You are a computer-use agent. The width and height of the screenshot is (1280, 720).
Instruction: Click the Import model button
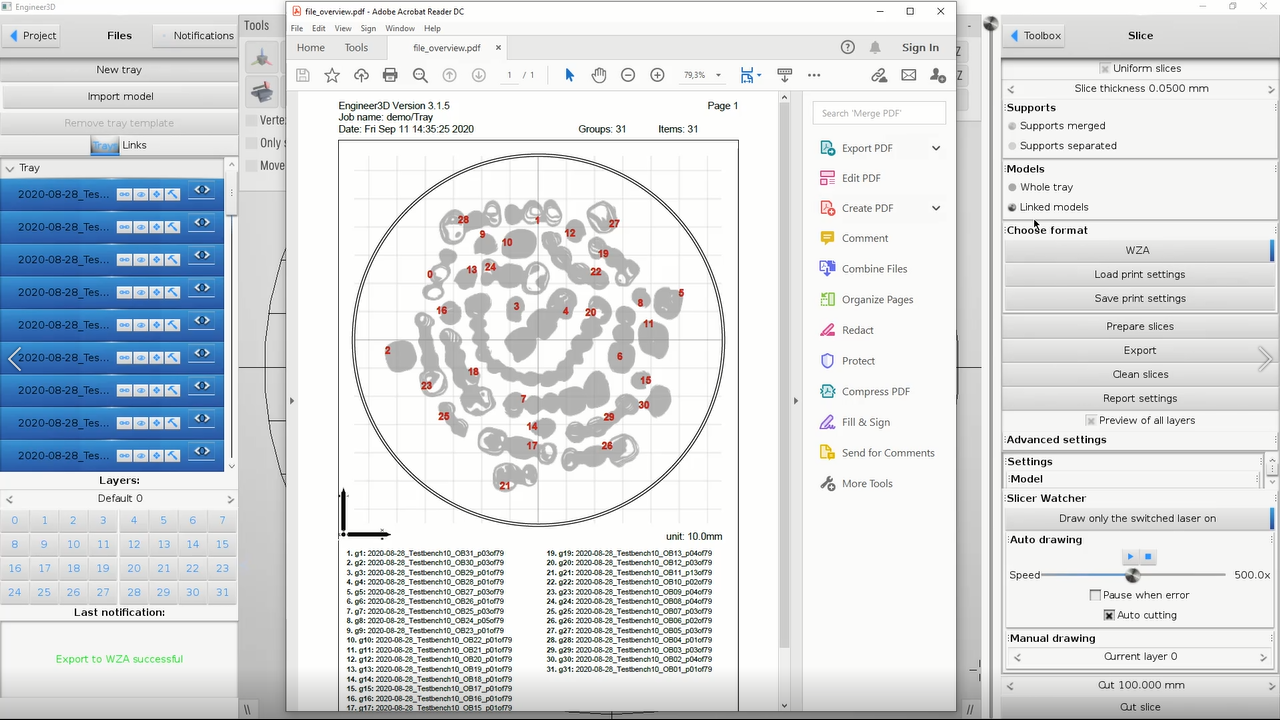point(119,96)
